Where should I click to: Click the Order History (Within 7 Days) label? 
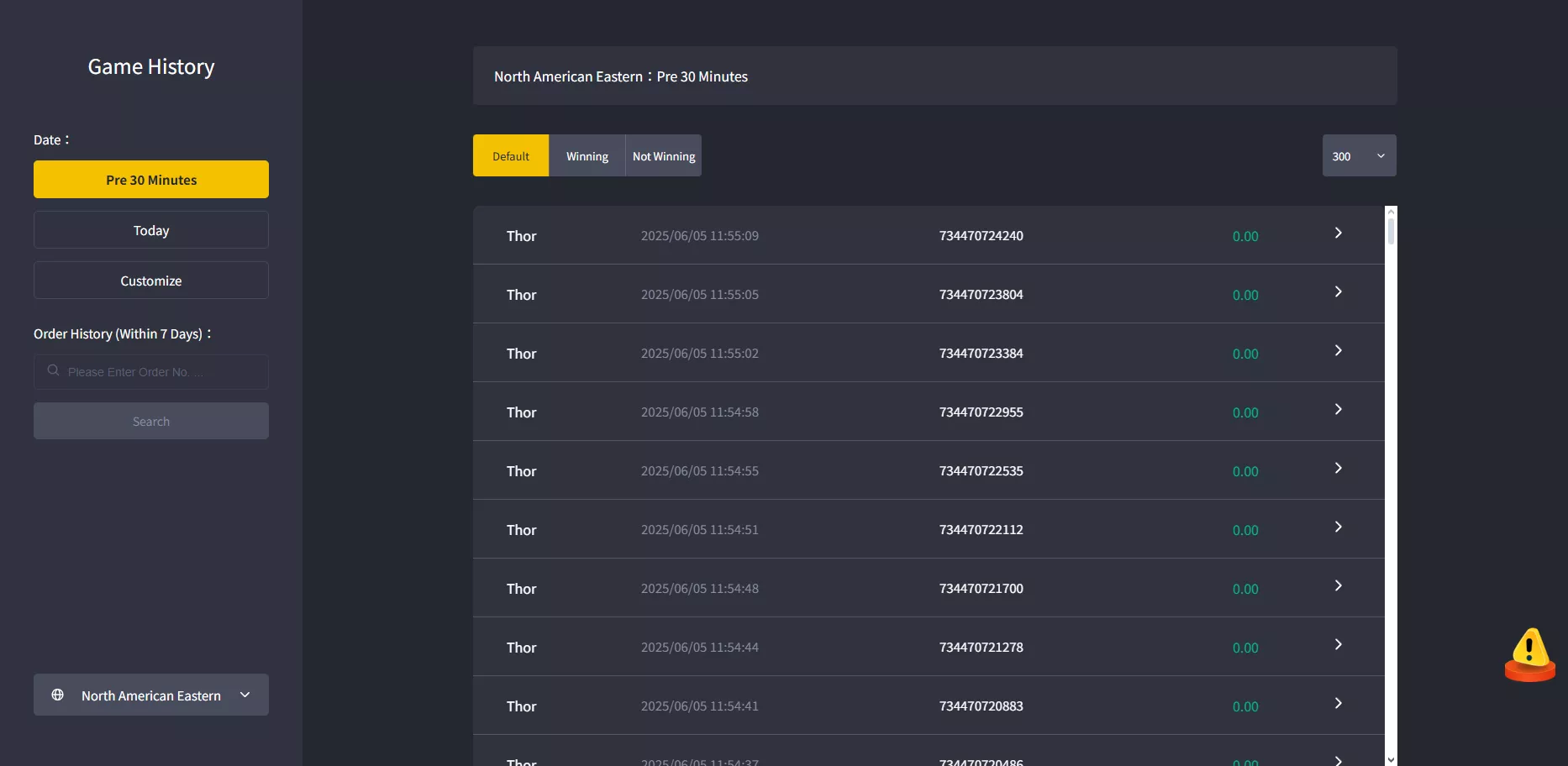[x=123, y=334]
